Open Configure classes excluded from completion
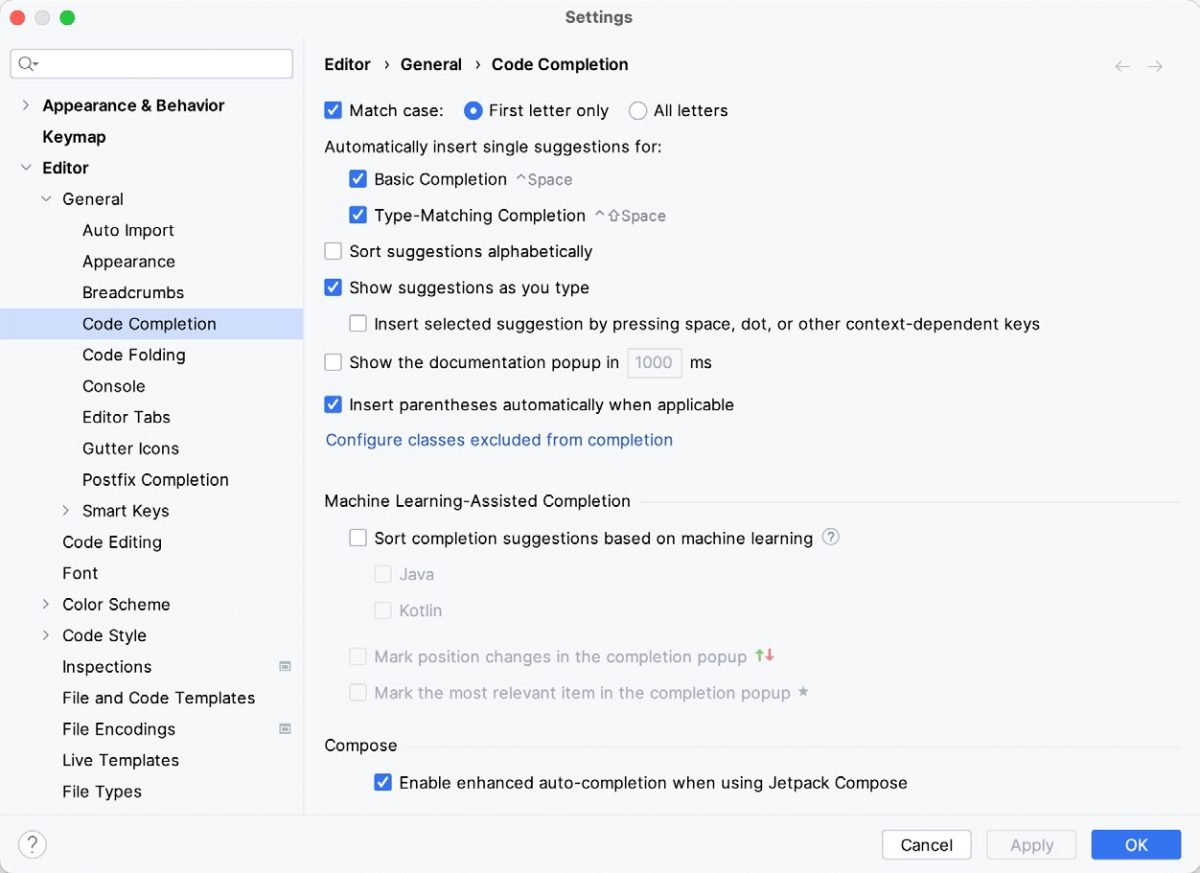 498,440
